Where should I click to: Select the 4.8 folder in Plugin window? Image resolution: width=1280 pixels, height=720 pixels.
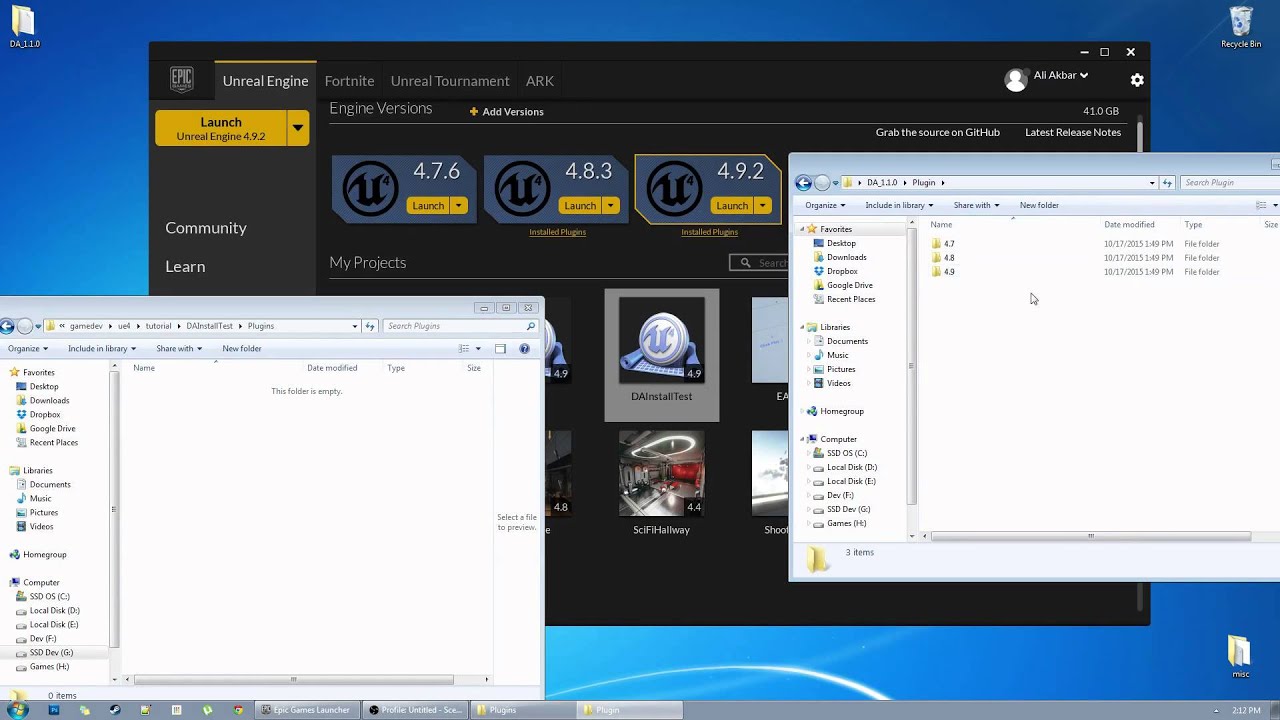943,258
